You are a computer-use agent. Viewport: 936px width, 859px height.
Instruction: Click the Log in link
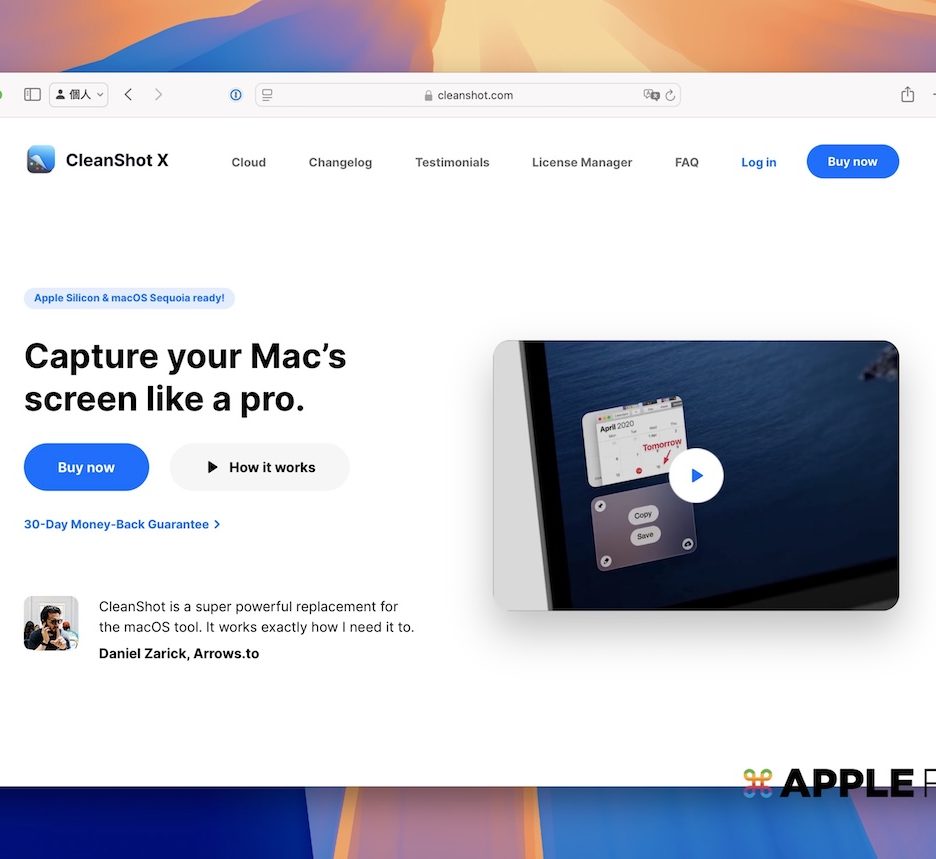[x=758, y=162]
